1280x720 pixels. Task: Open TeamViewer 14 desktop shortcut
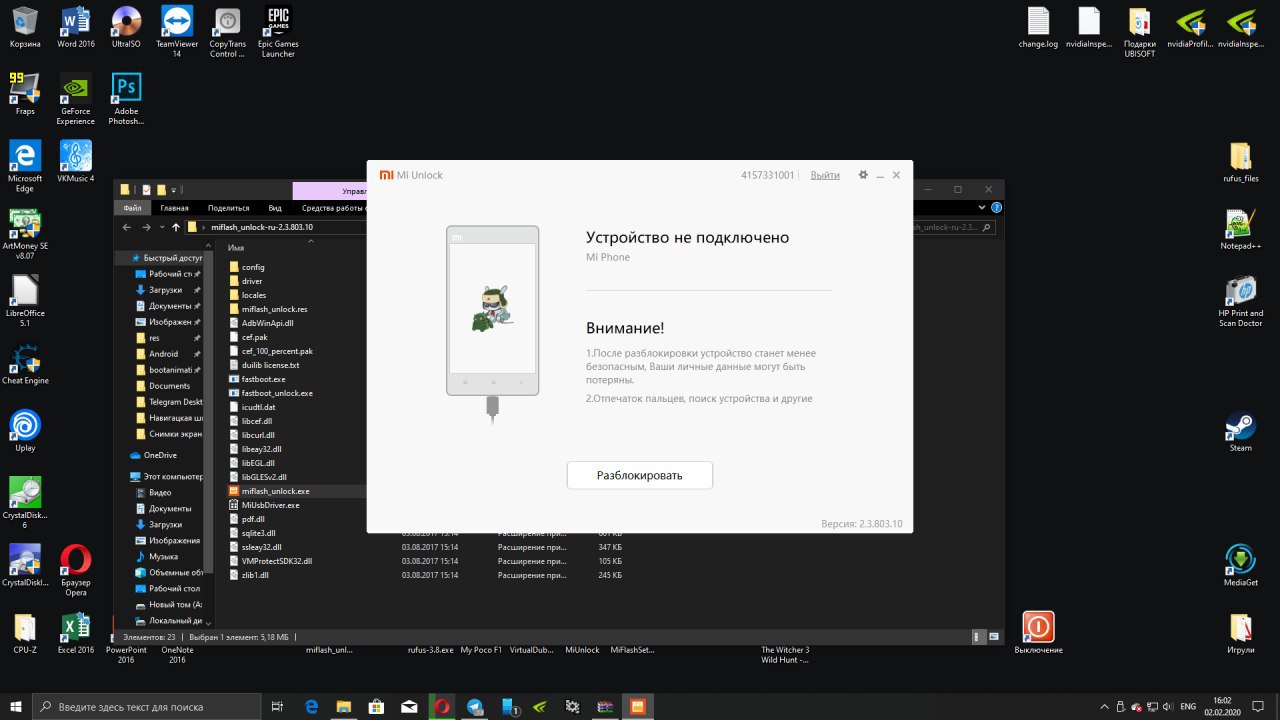[x=177, y=31]
